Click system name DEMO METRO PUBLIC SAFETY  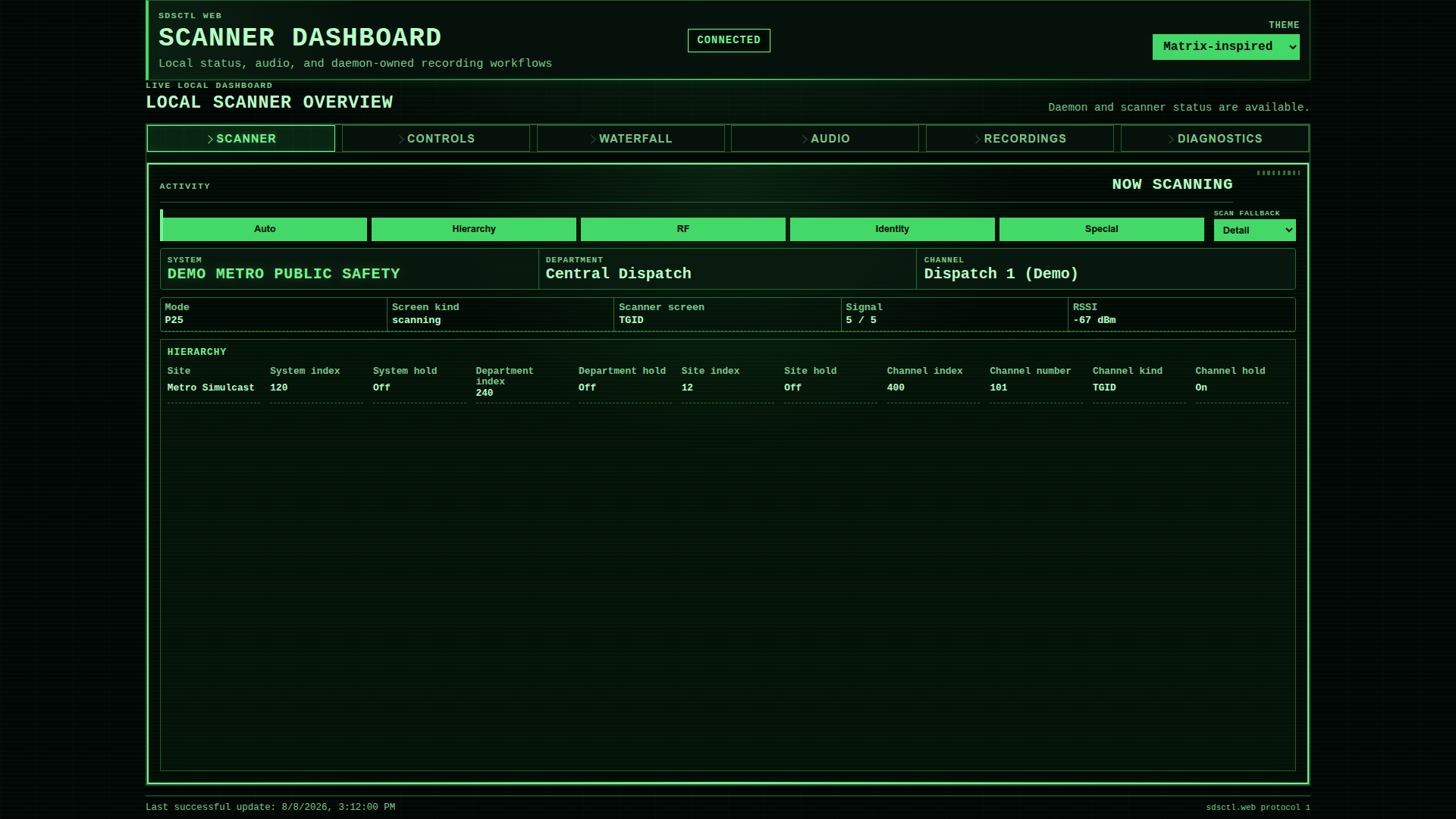pyautogui.click(x=284, y=274)
